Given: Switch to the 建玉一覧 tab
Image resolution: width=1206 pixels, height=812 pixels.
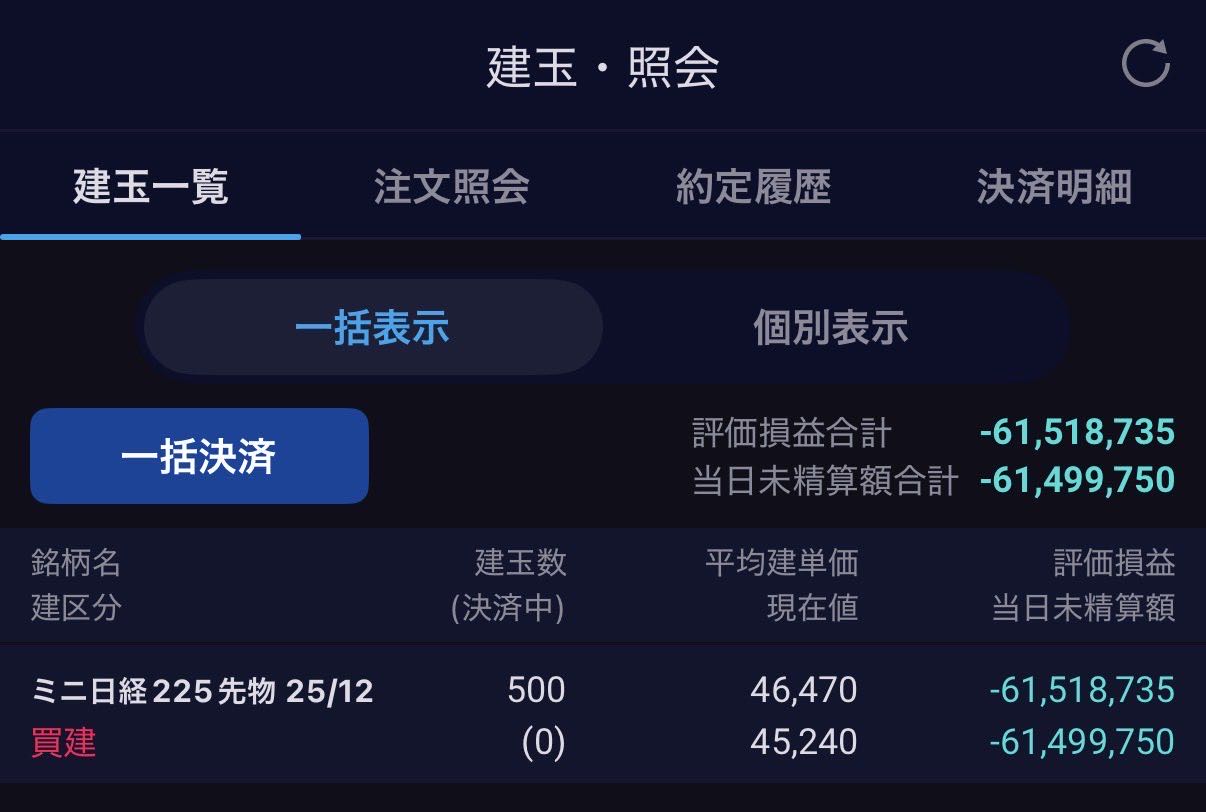Looking at the screenshot, I should coord(151,187).
